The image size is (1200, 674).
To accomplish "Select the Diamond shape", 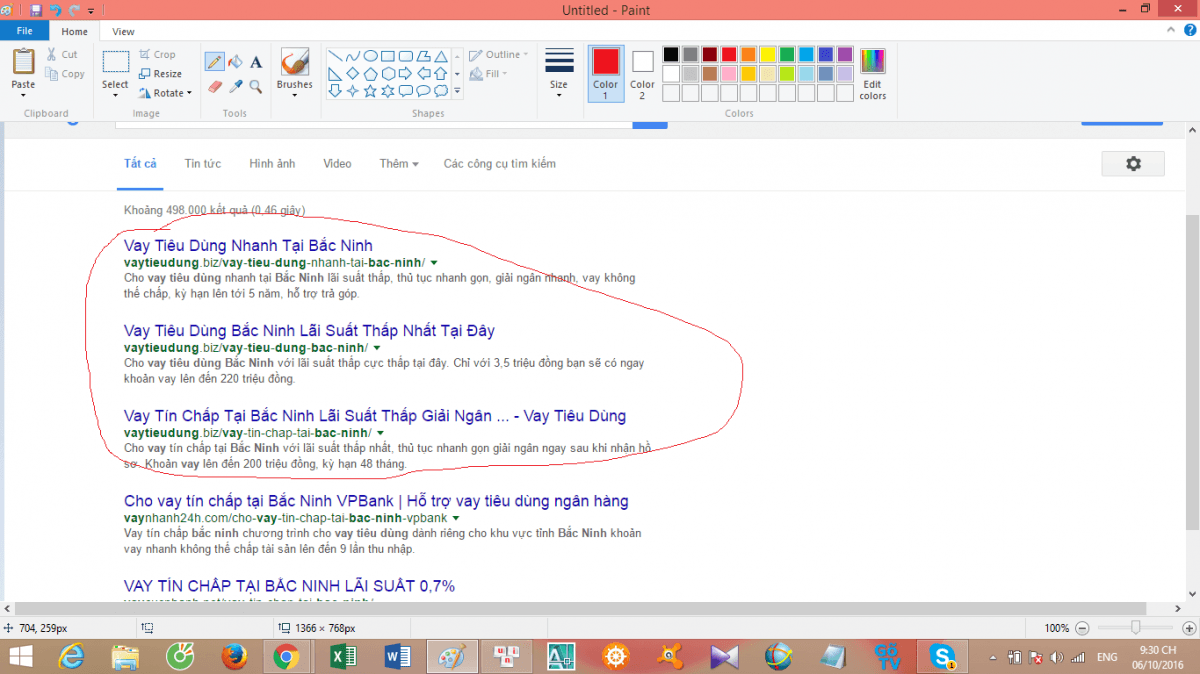I will click(352, 74).
